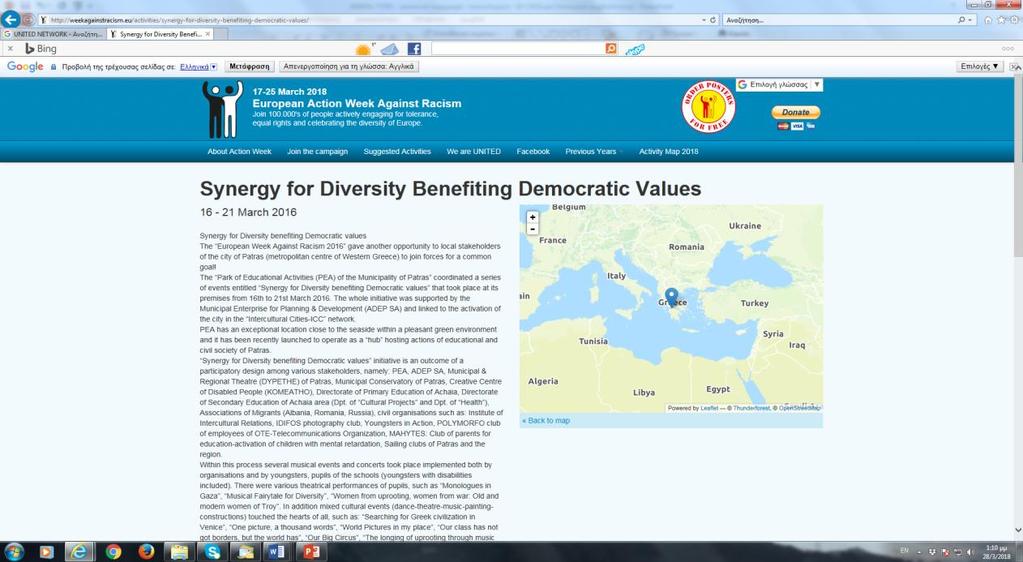Image resolution: width=1023 pixels, height=562 pixels.
Task: Click the EN language indicator in the tray
Action: (x=904, y=551)
